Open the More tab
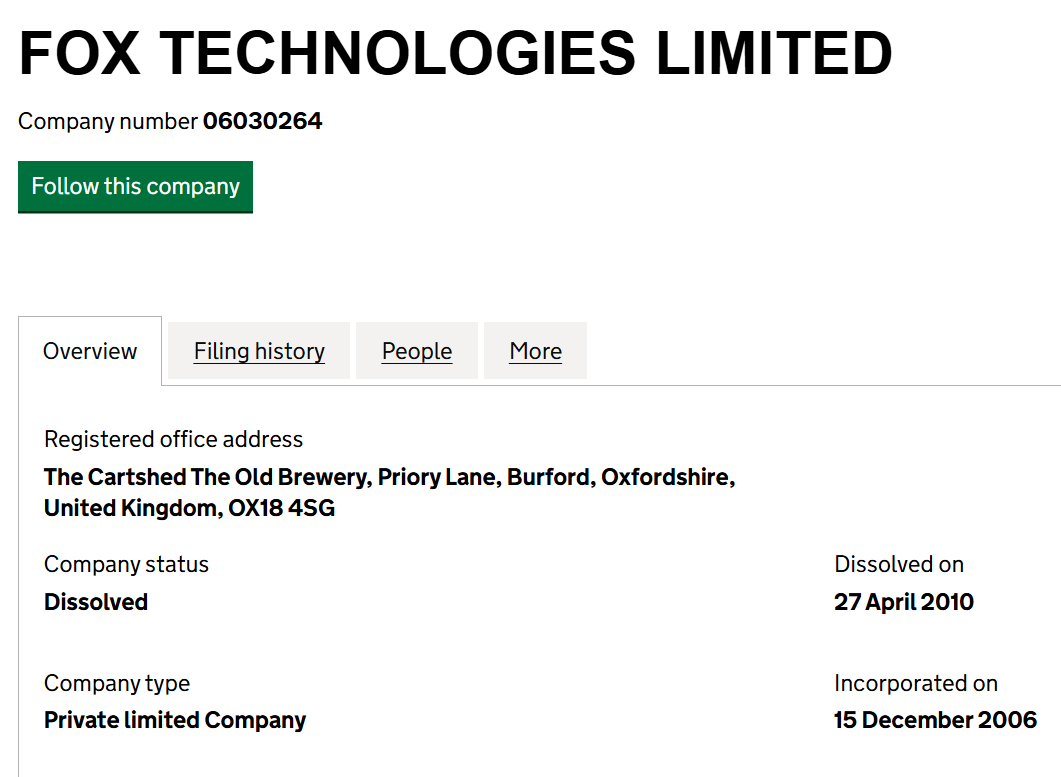1061x777 pixels. point(535,351)
